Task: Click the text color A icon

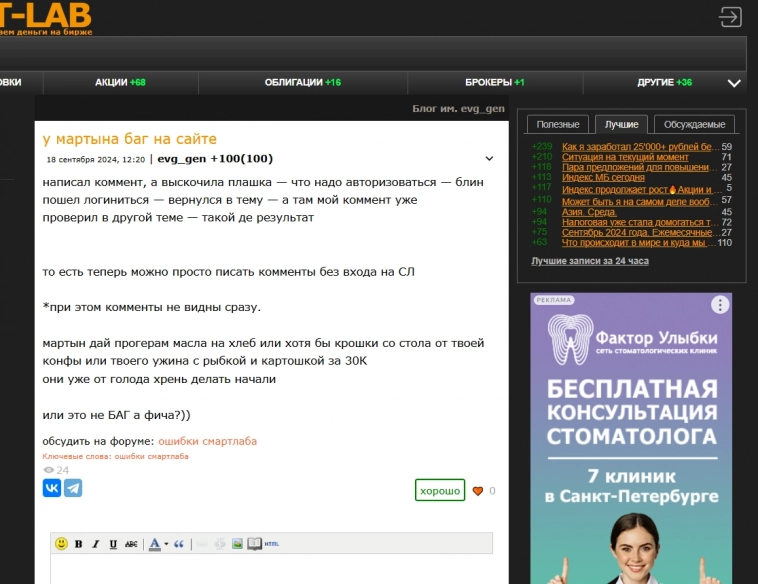Action: [155, 544]
